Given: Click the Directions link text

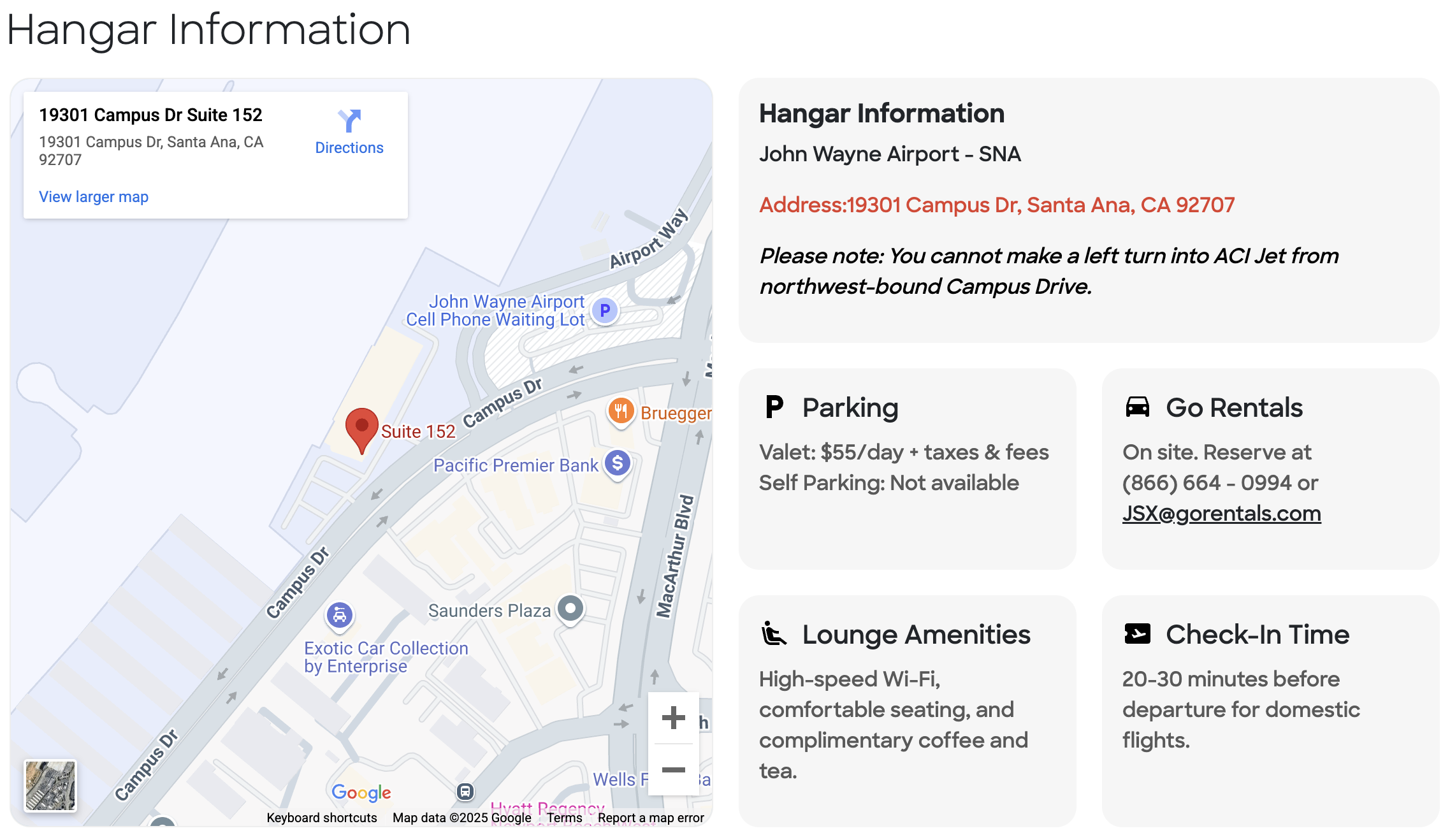Looking at the screenshot, I should (x=349, y=148).
